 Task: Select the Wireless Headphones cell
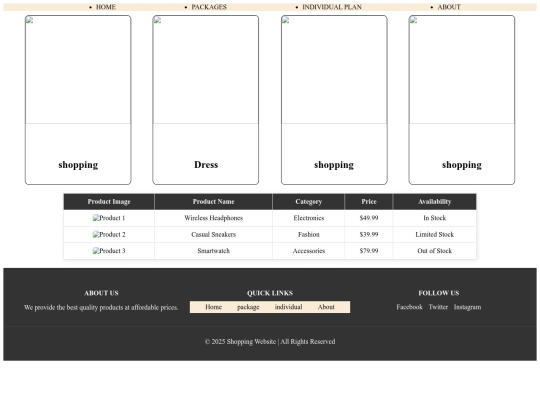(x=214, y=218)
